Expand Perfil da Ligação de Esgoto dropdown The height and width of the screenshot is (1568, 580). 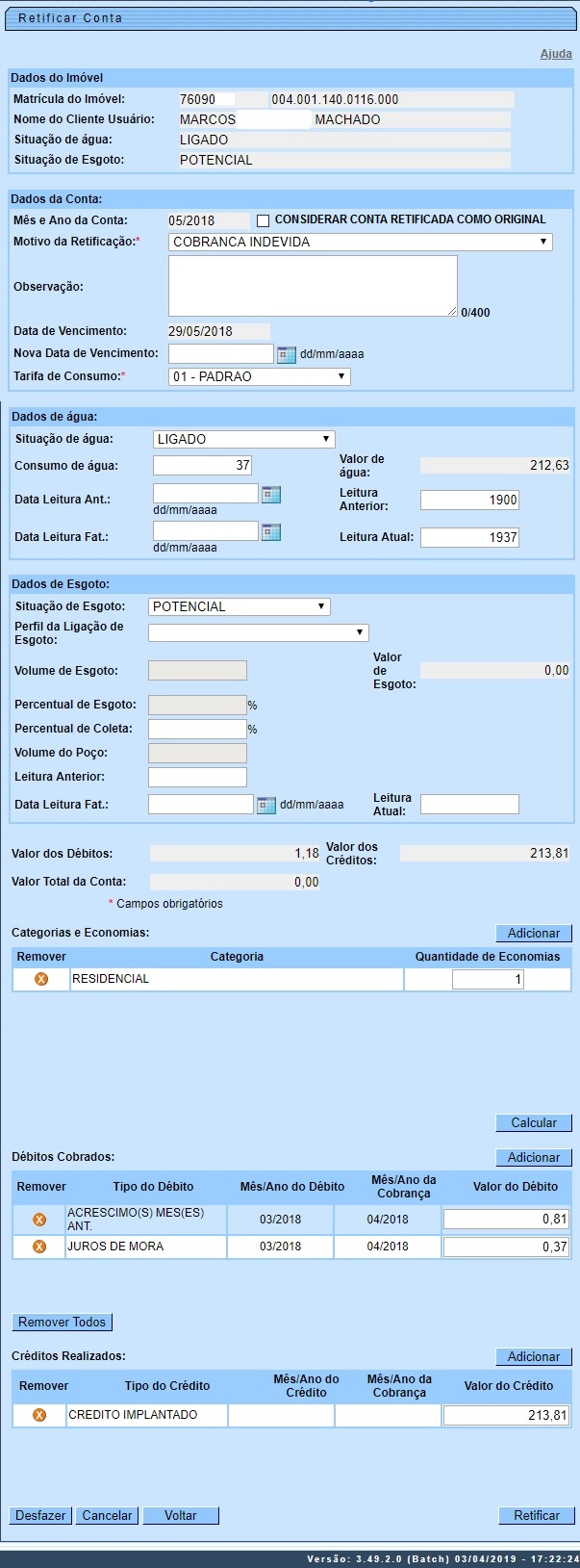(x=258, y=632)
